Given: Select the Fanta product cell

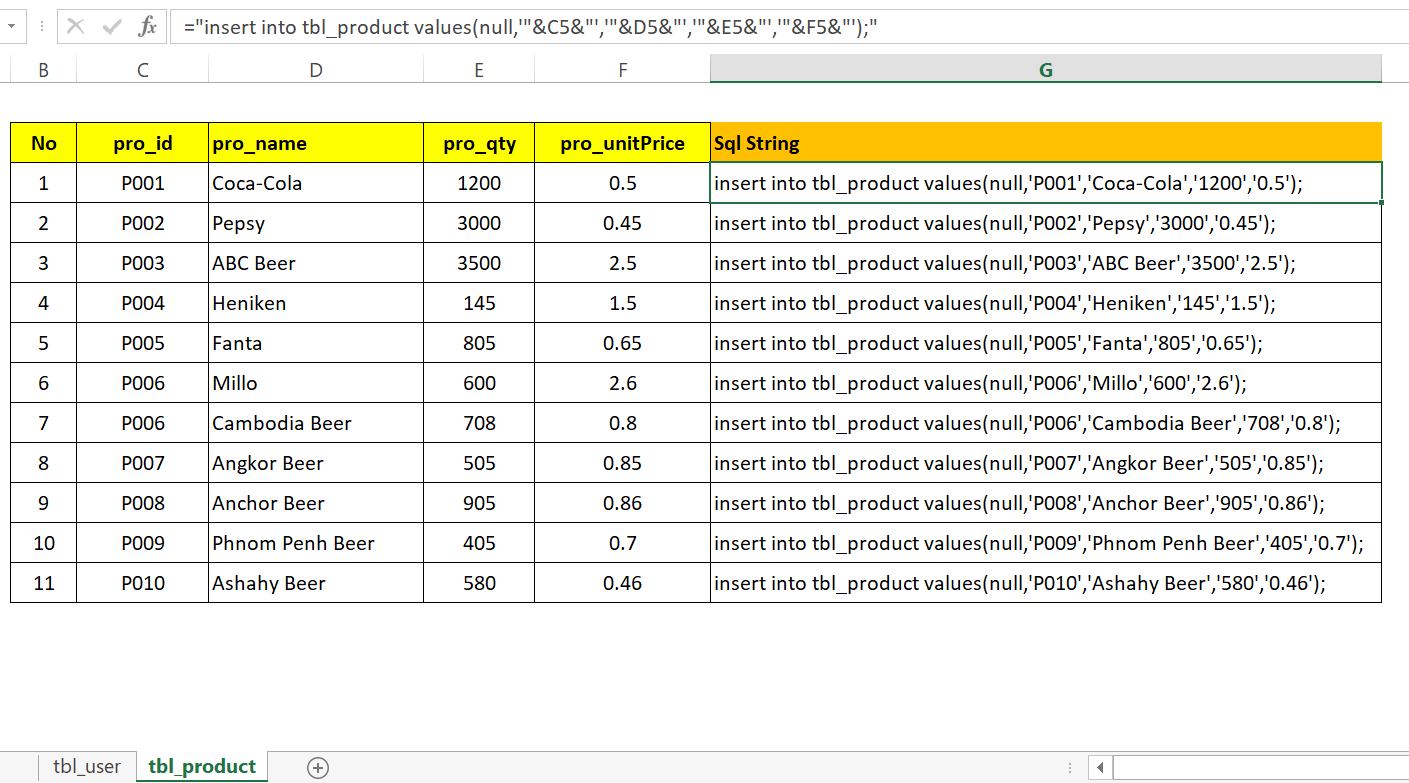Looking at the screenshot, I should (x=316, y=343).
